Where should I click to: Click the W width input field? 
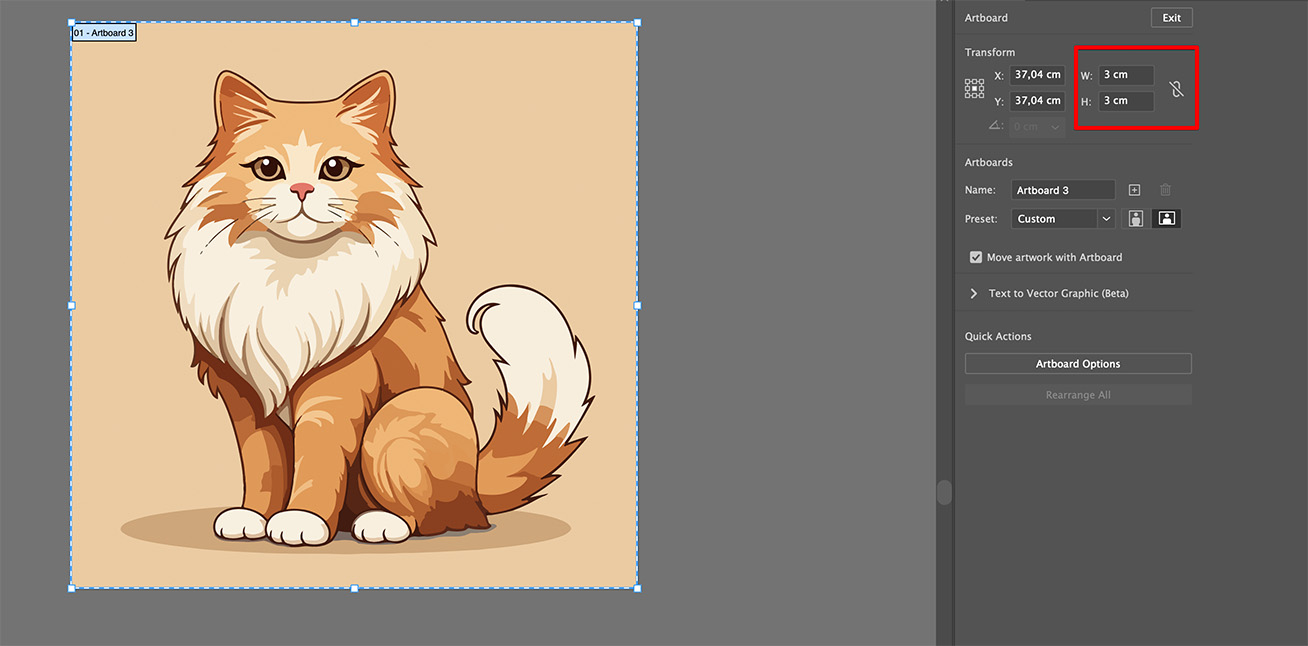coord(1125,74)
